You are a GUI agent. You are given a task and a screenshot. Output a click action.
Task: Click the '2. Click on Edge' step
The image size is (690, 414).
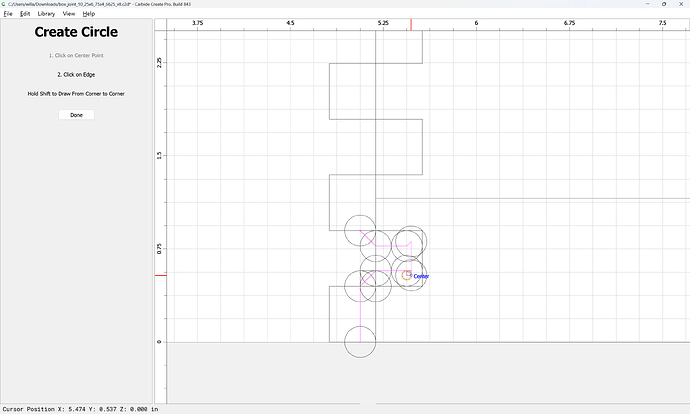pos(76,75)
